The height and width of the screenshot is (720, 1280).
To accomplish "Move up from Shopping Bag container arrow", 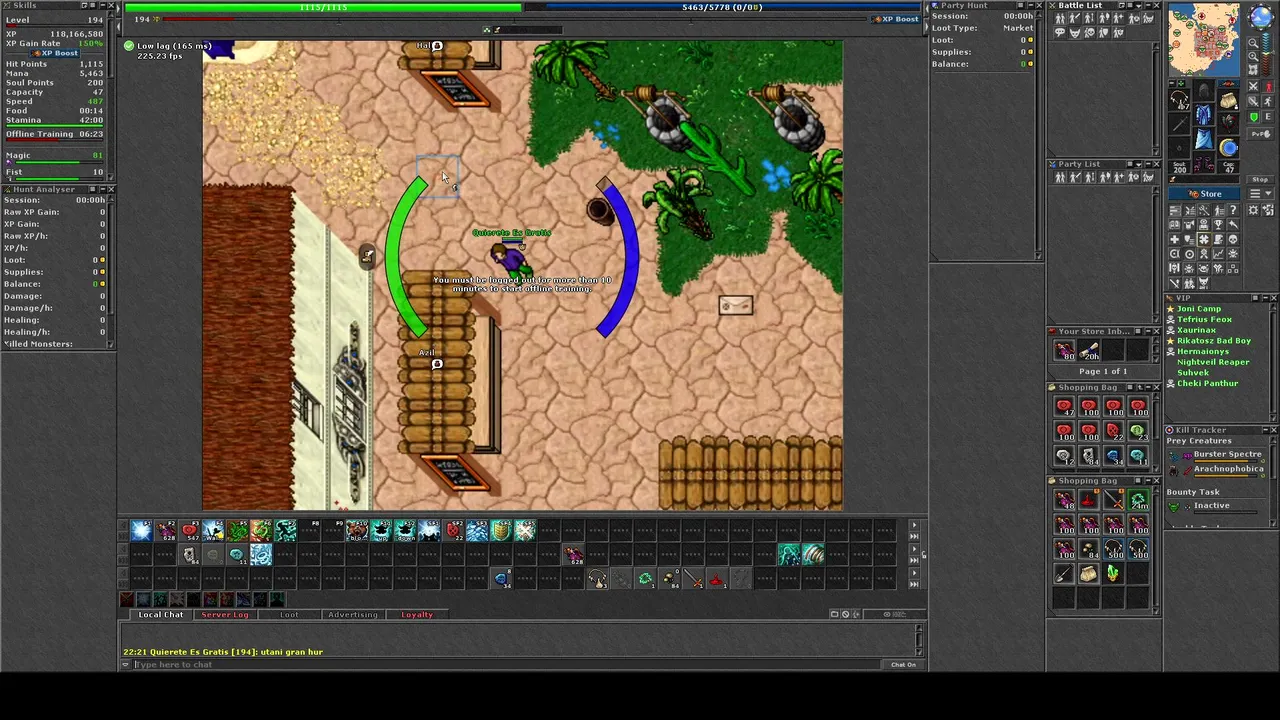I will click(x=1141, y=387).
